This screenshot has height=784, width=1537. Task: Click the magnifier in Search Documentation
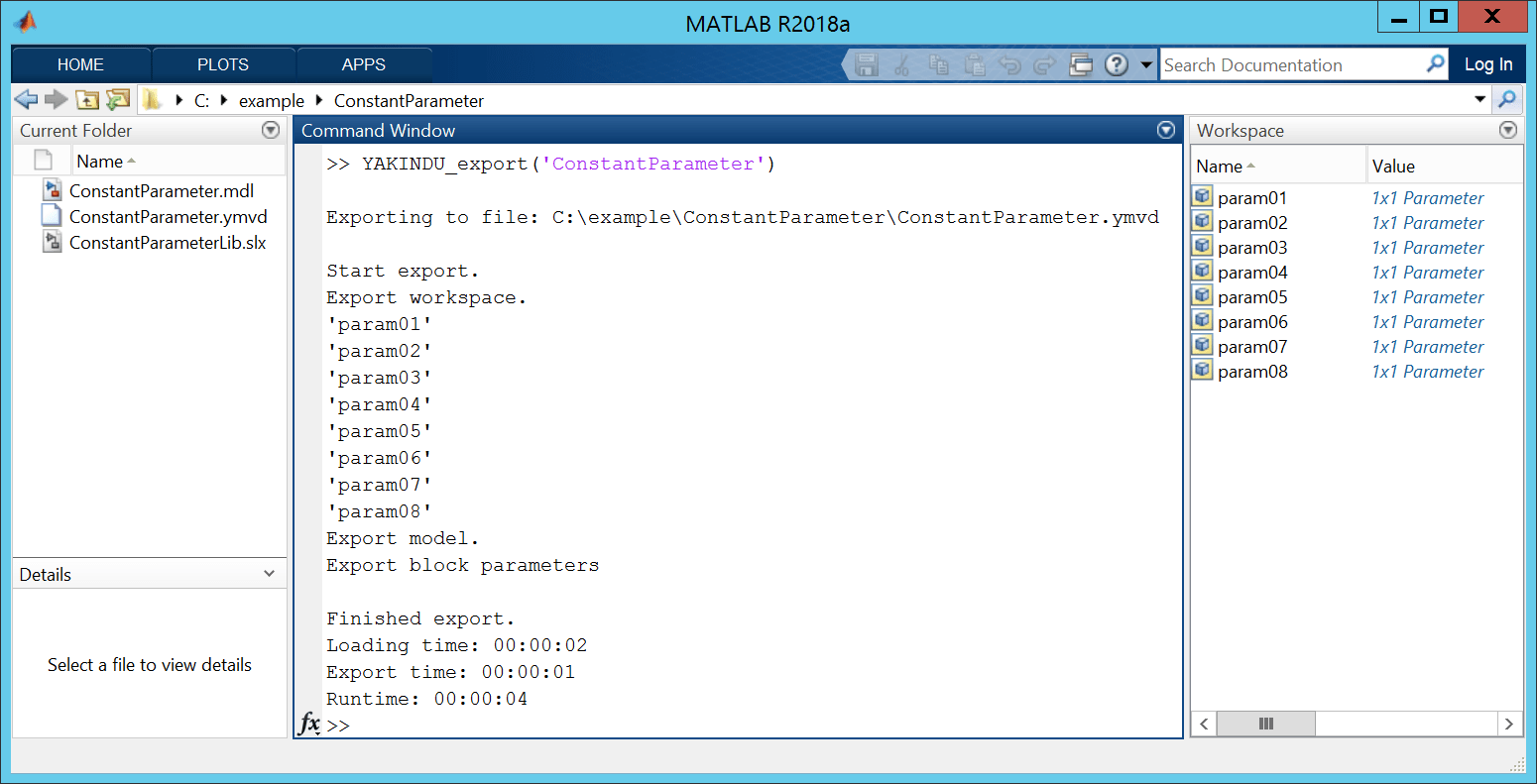[x=1435, y=64]
